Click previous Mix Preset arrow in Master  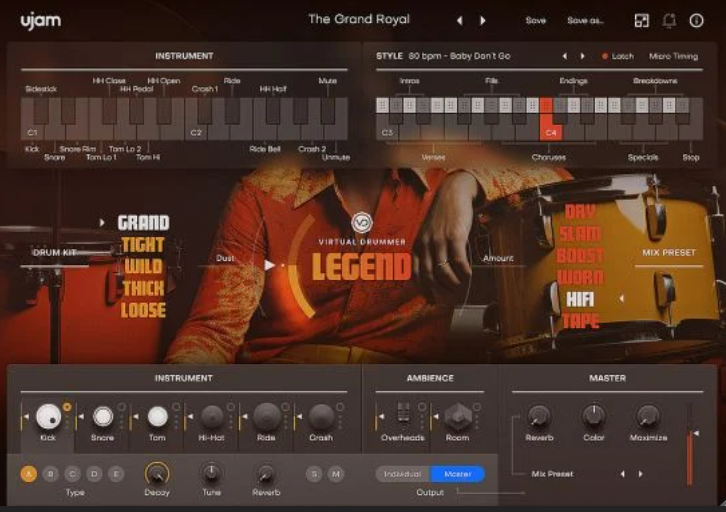click(x=622, y=474)
